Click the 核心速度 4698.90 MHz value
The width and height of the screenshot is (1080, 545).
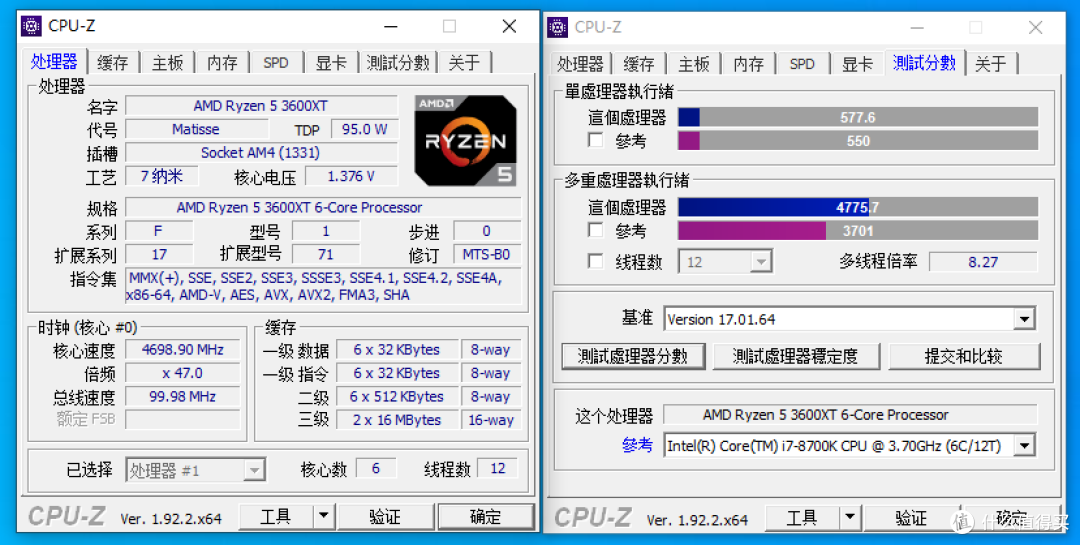tap(183, 349)
